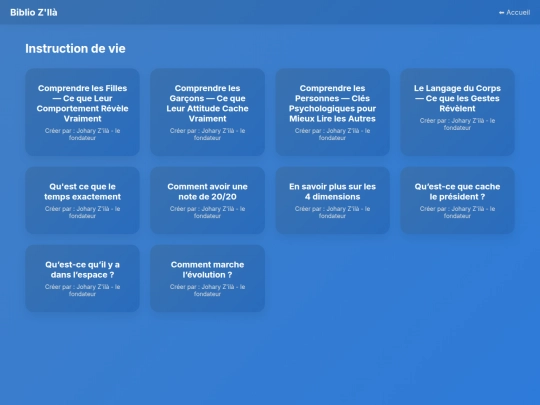Open the Qu'est ce que le temps card
This screenshot has height=405, width=540.
(x=82, y=200)
